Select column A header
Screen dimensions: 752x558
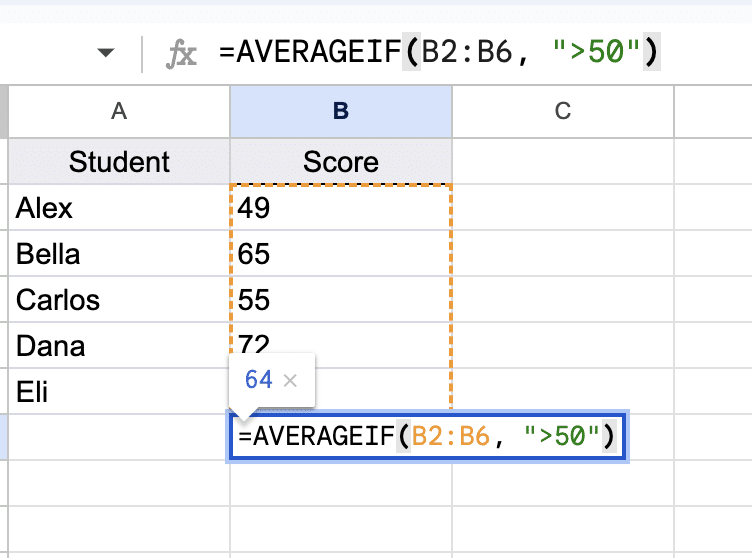119,111
